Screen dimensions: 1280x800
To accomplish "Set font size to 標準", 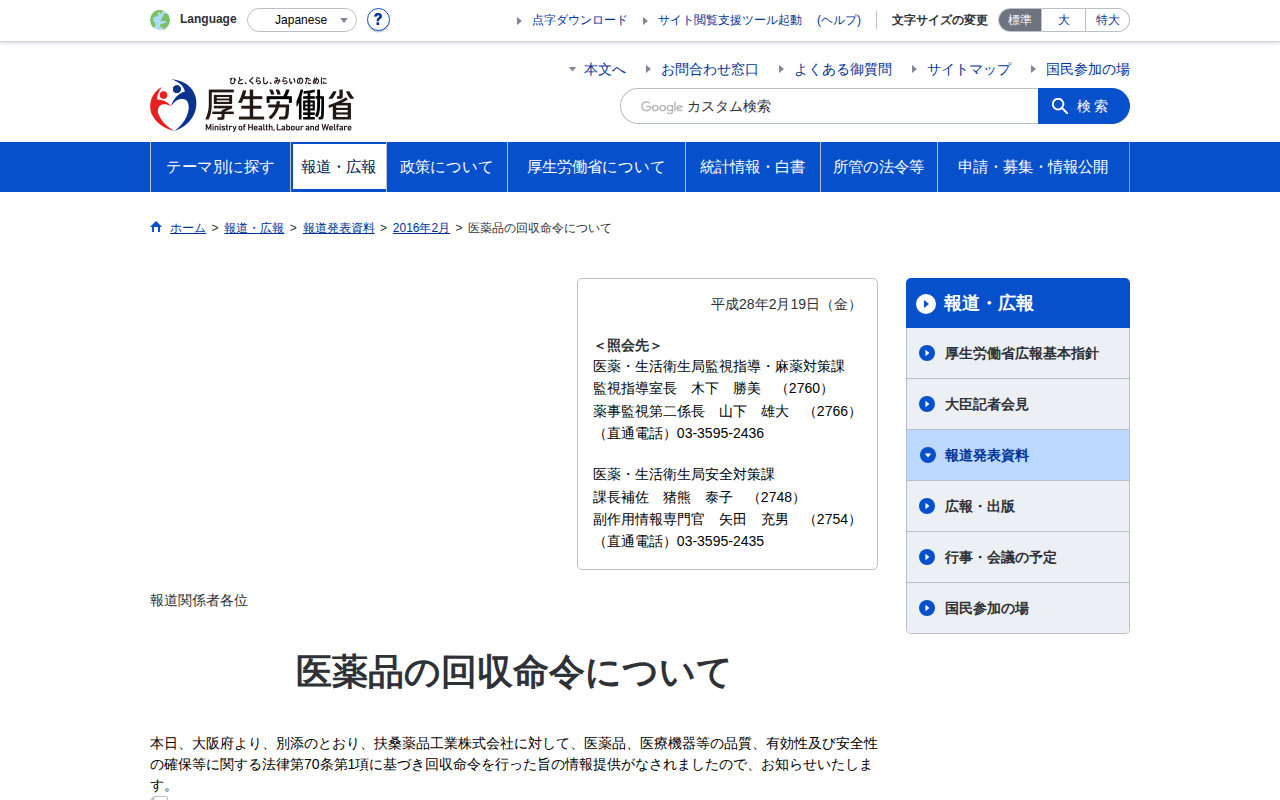I will [x=1020, y=20].
